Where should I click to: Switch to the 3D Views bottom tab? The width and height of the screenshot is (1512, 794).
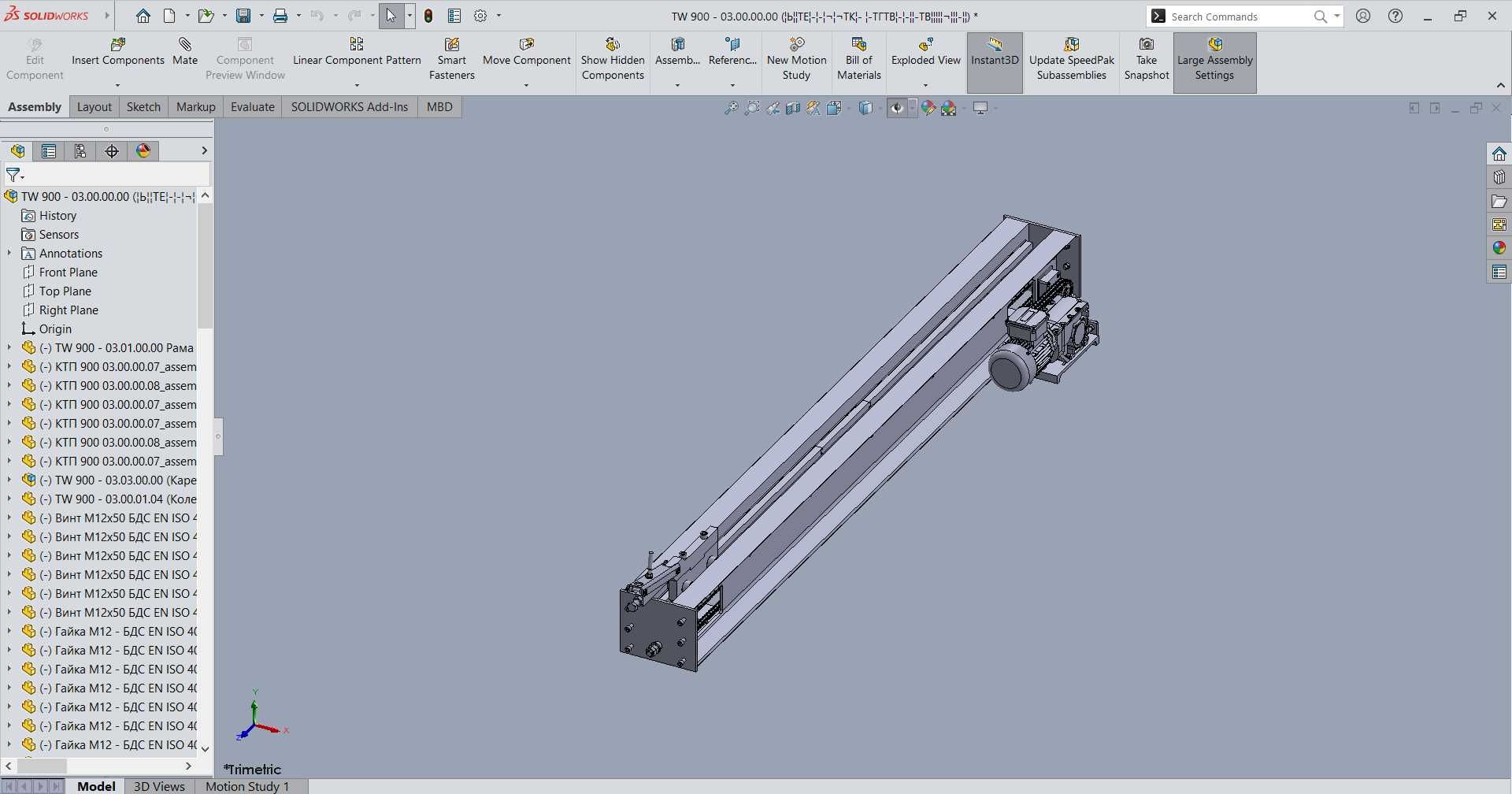[159, 786]
